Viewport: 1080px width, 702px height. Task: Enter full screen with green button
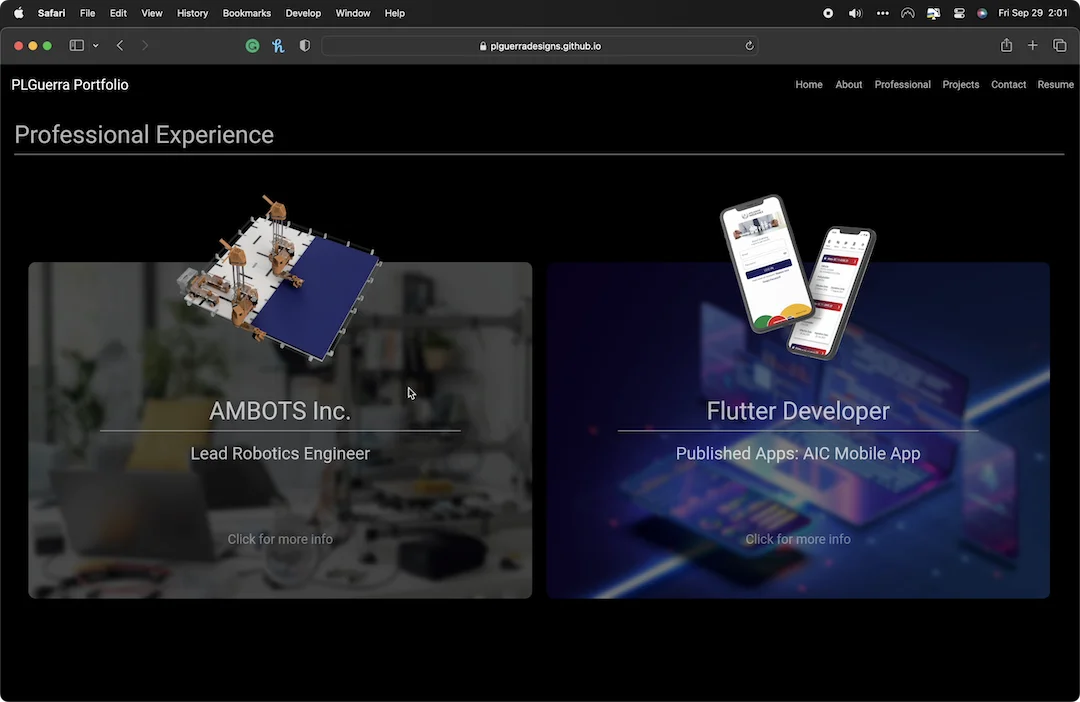click(x=47, y=45)
